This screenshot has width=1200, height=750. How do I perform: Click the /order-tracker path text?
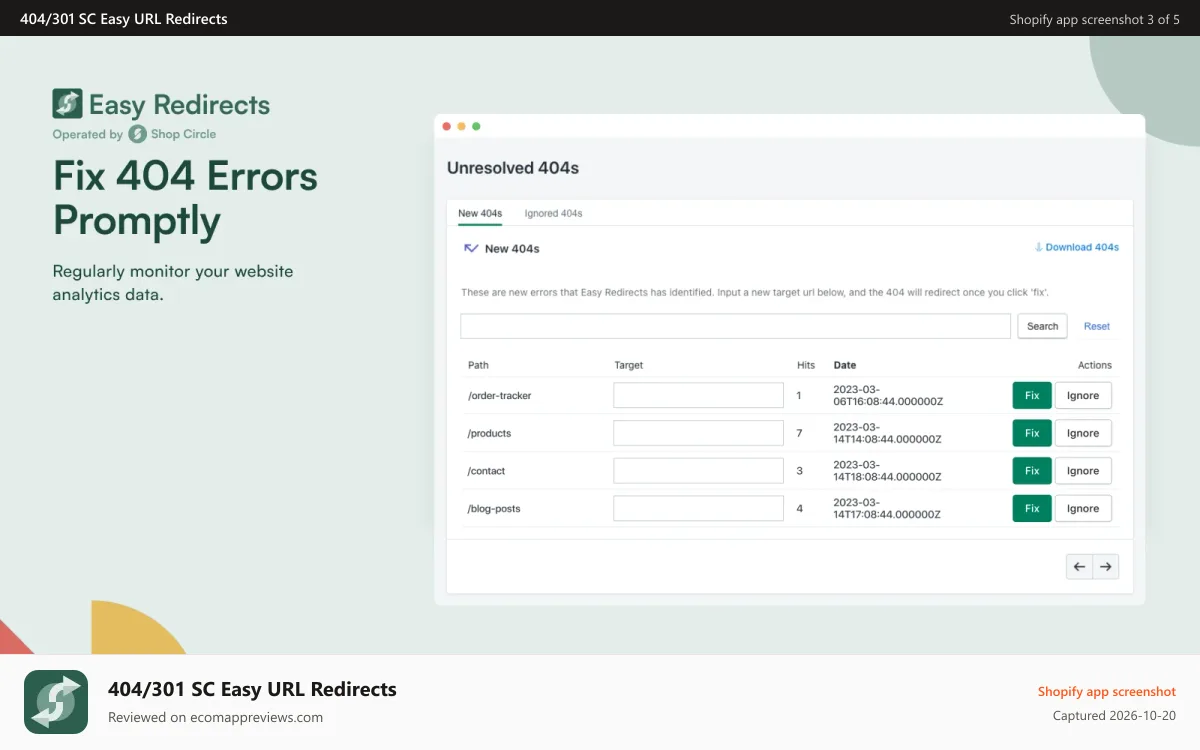(x=500, y=395)
